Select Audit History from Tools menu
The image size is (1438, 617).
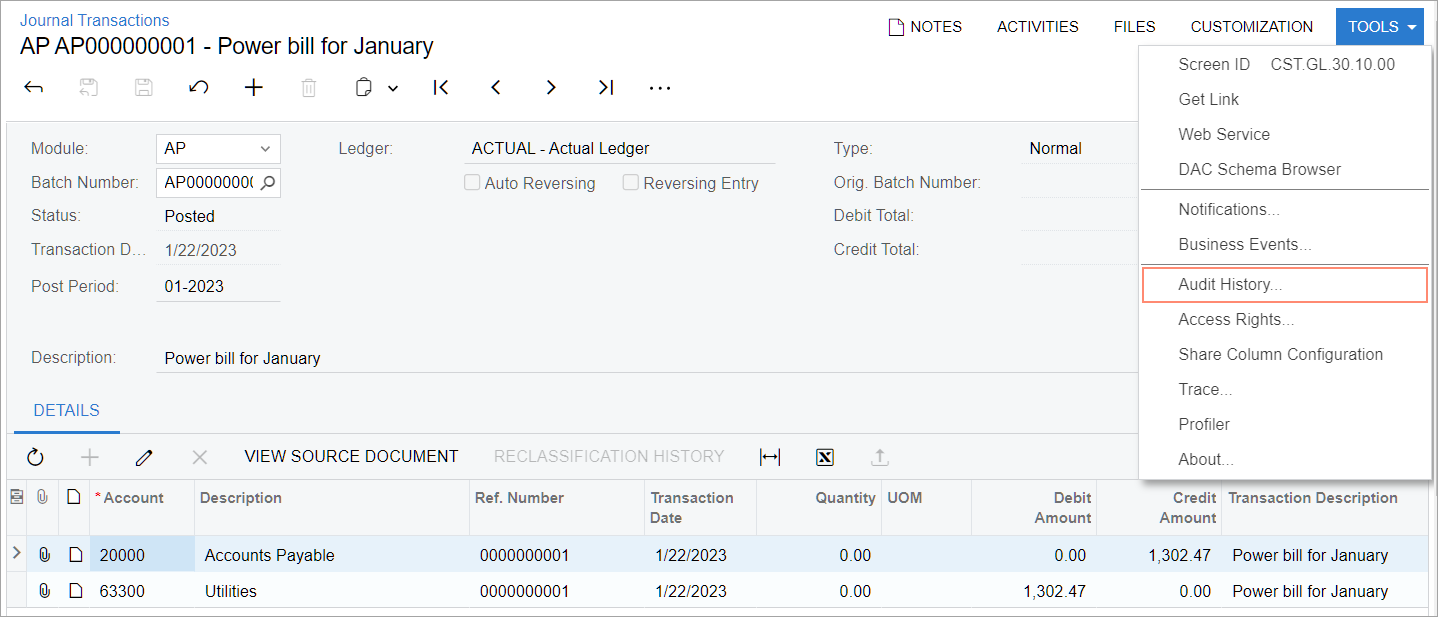(1229, 284)
